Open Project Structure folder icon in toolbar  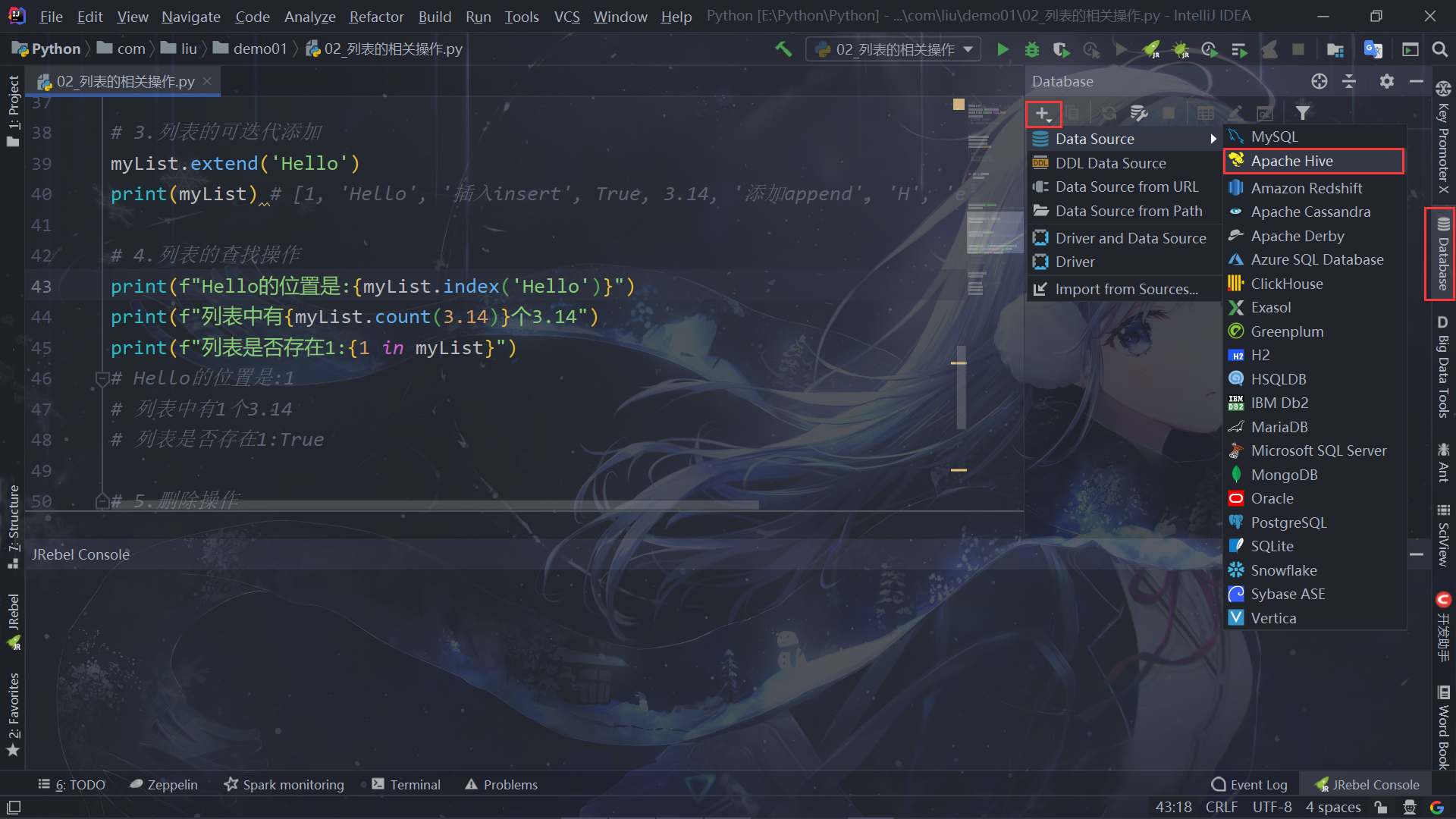pos(1335,49)
